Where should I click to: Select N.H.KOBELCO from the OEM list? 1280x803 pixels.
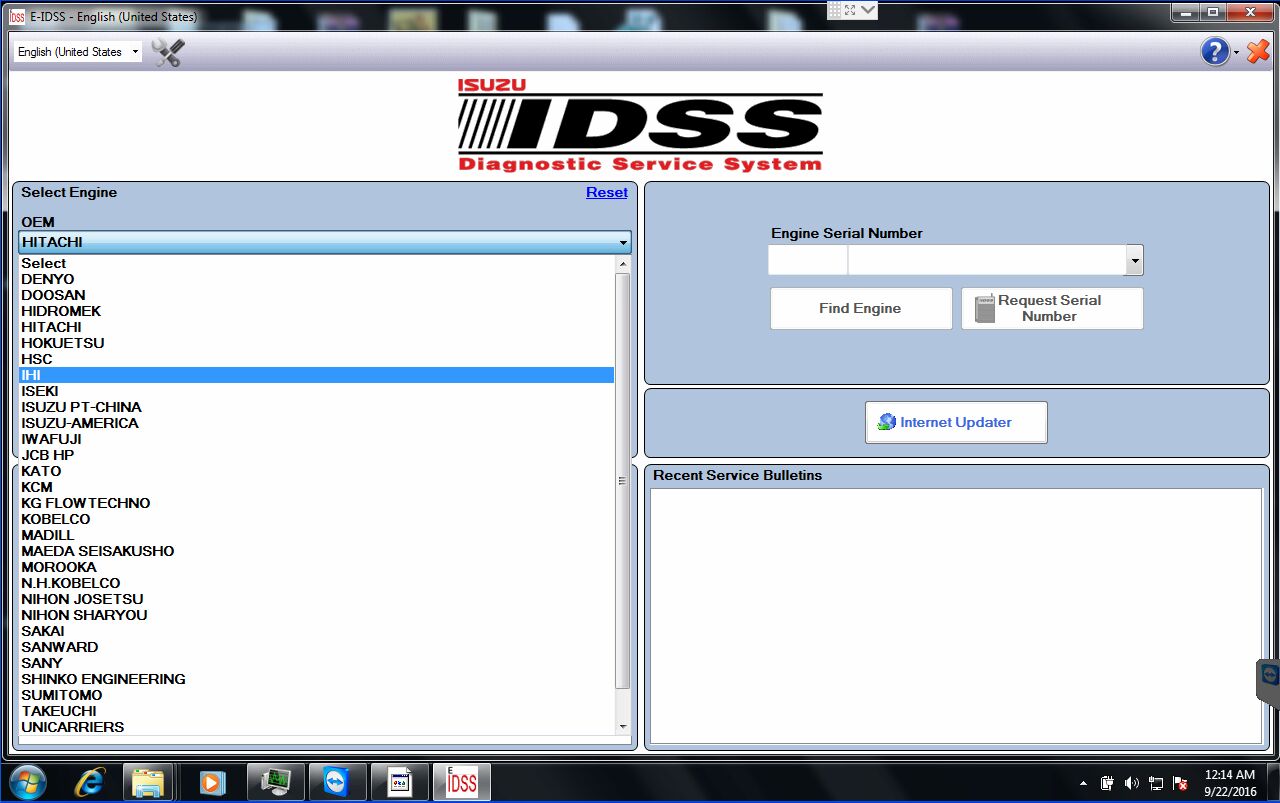pyautogui.click(x=316, y=583)
